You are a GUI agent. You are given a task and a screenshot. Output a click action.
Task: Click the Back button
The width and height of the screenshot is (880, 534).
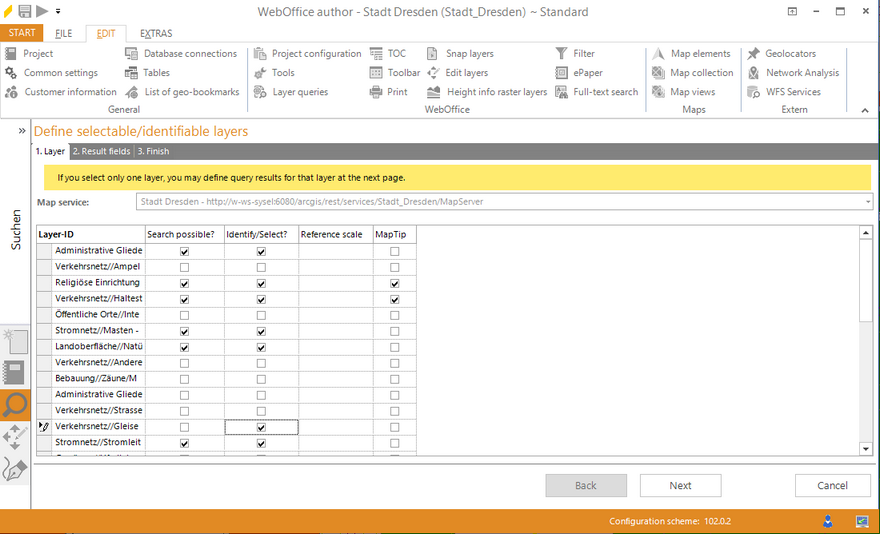pyautogui.click(x=586, y=486)
